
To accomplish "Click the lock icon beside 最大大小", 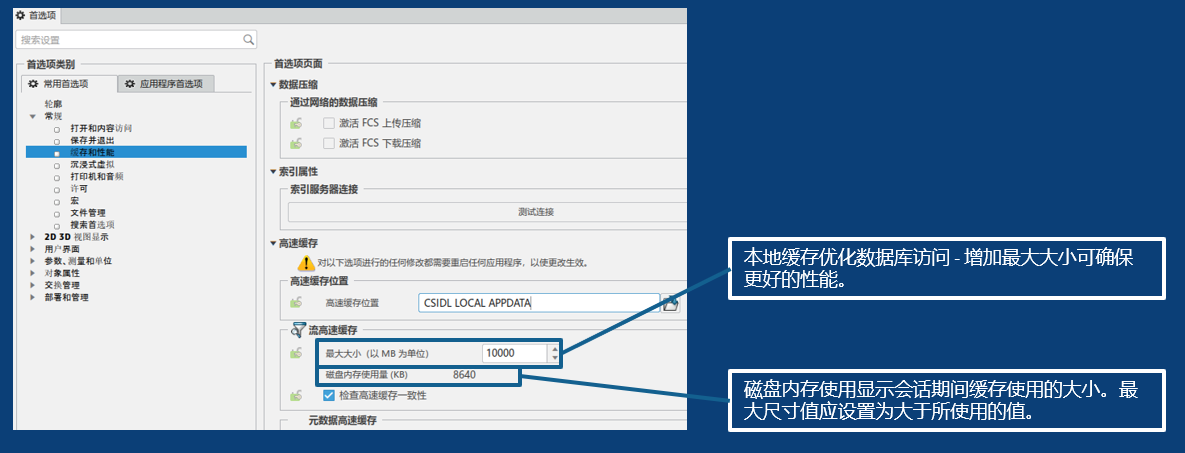I will click(296, 353).
